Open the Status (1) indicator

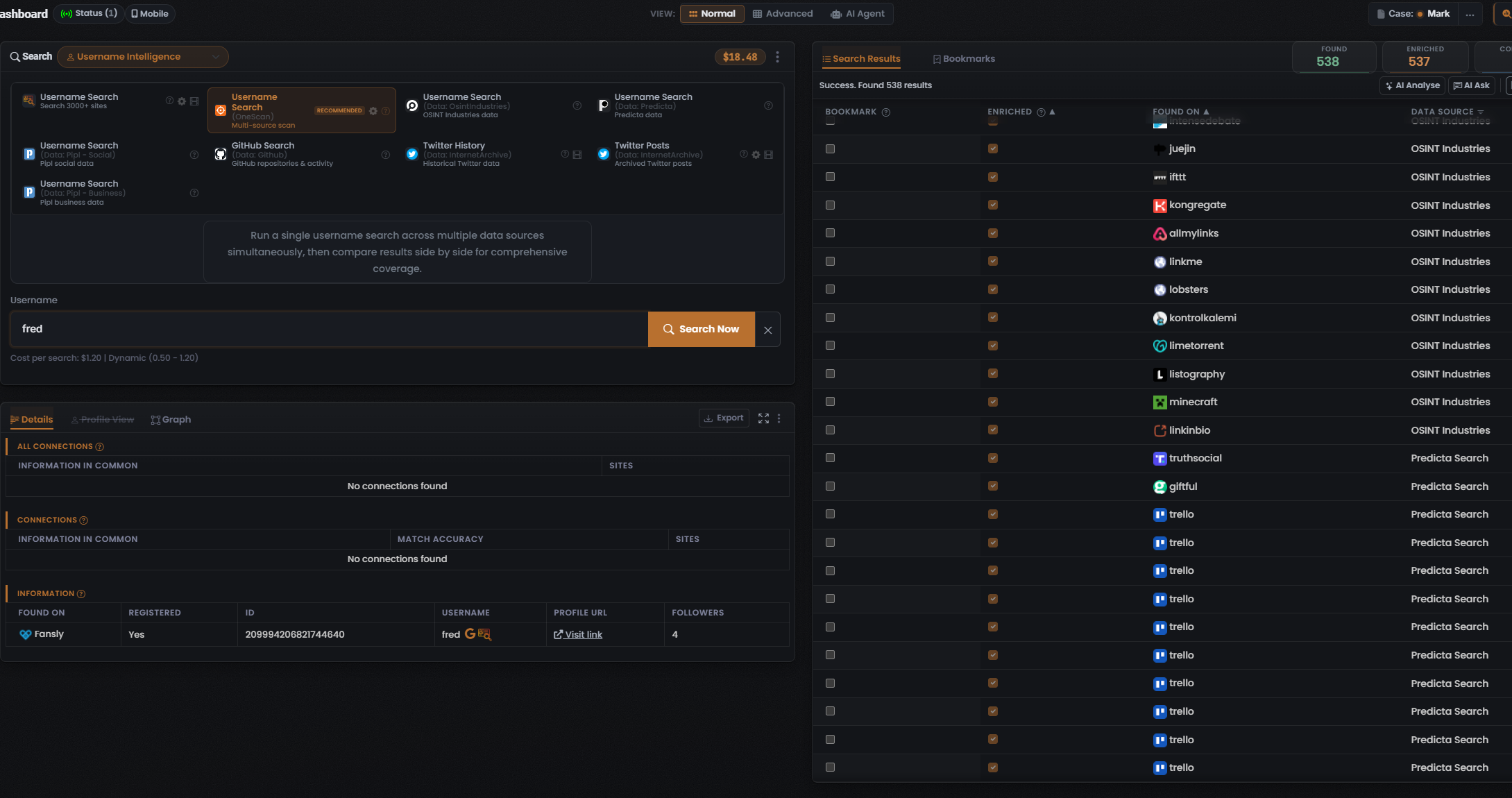click(90, 14)
